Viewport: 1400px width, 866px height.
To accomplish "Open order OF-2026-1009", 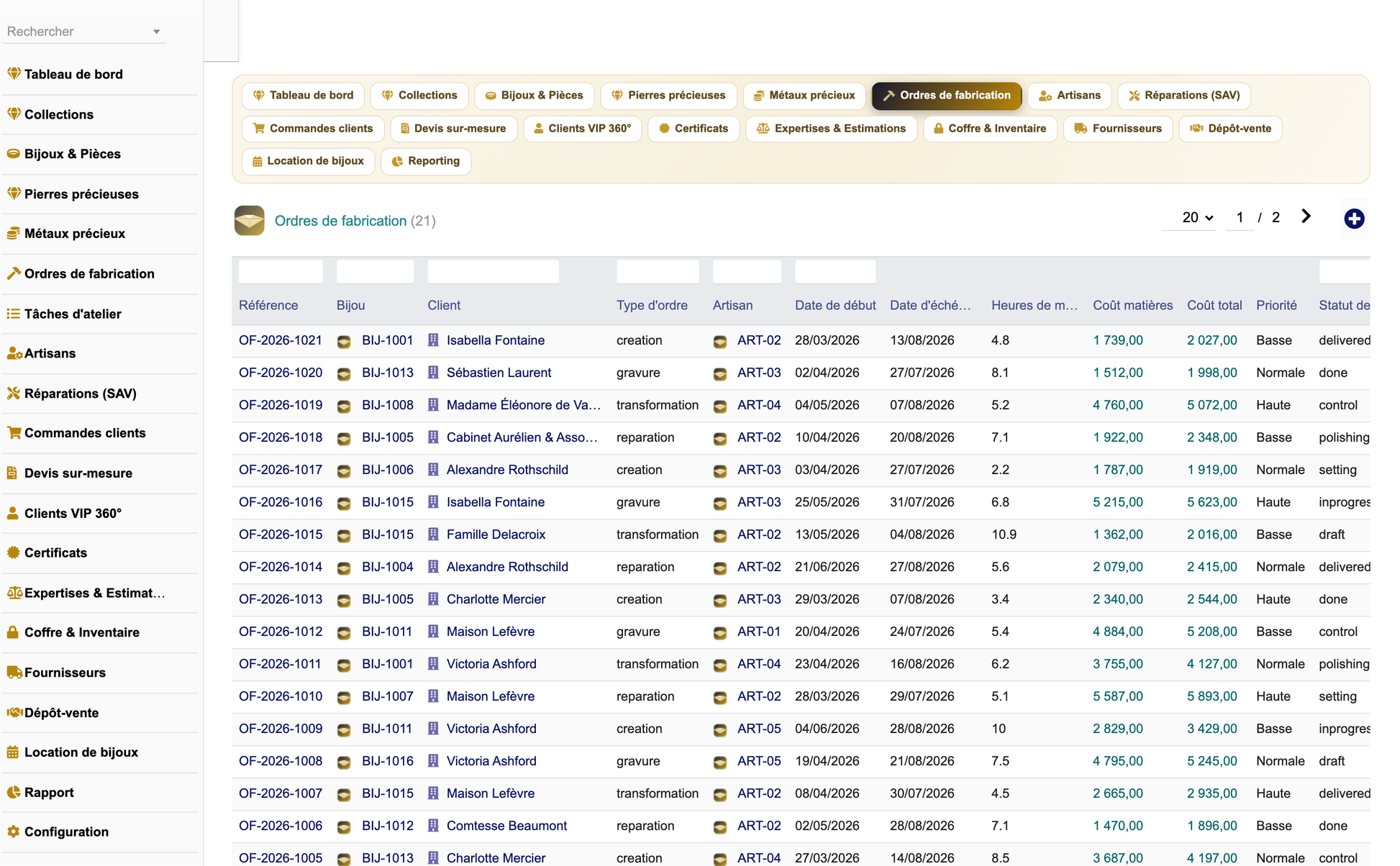I will click(x=281, y=729).
